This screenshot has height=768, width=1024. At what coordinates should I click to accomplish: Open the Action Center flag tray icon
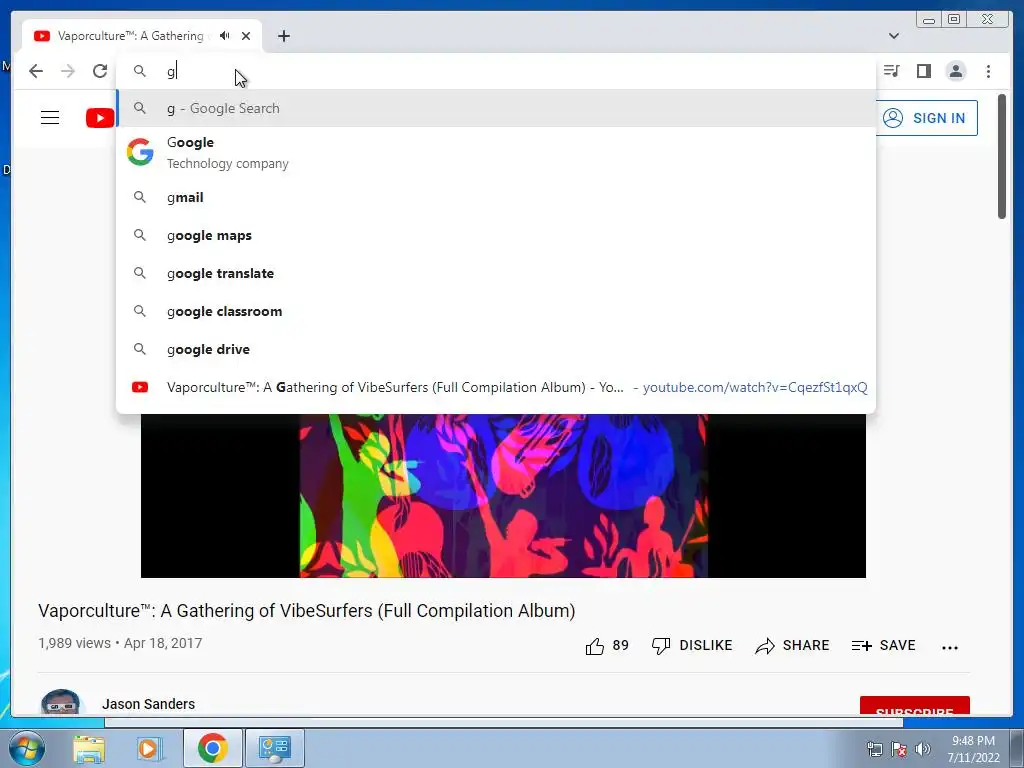(899, 749)
